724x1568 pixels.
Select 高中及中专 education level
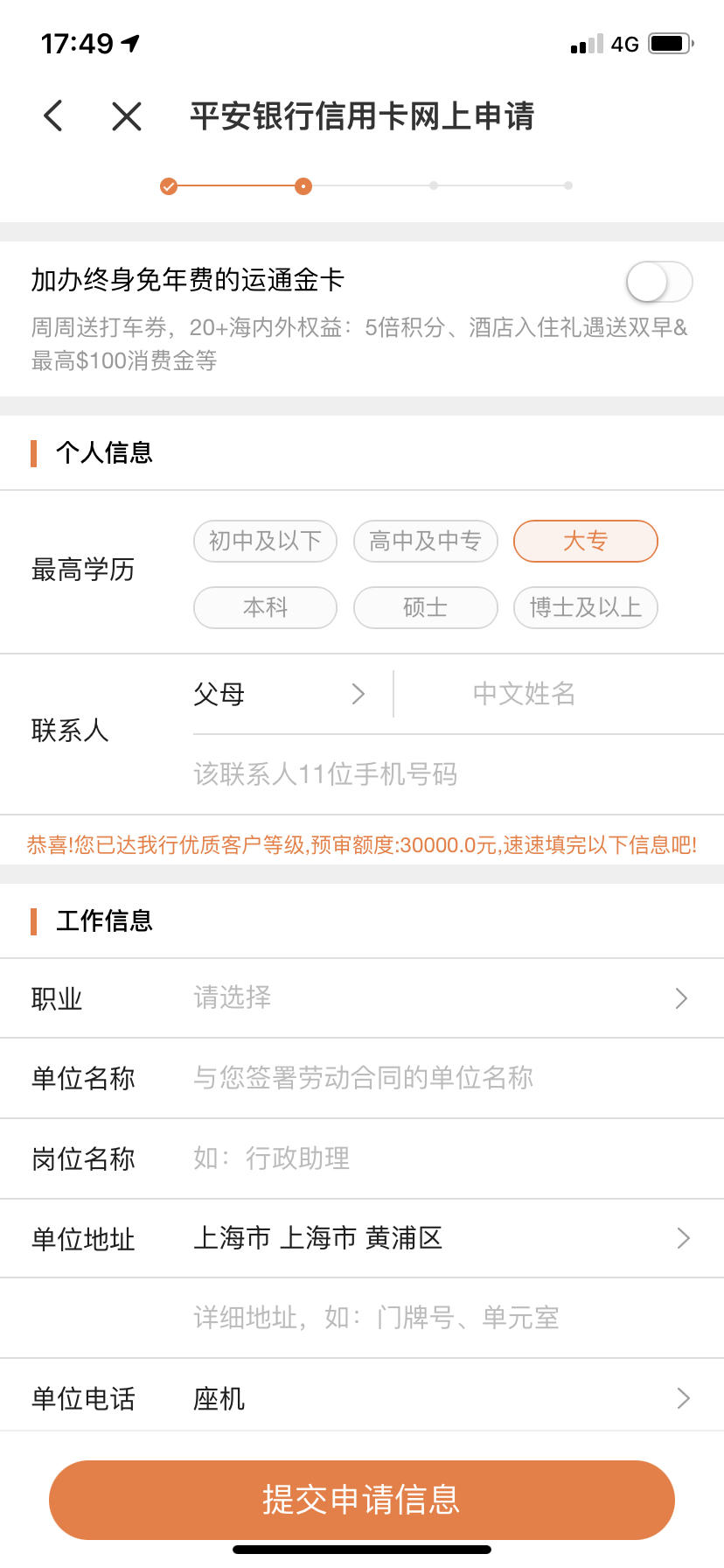click(x=425, y=541)
